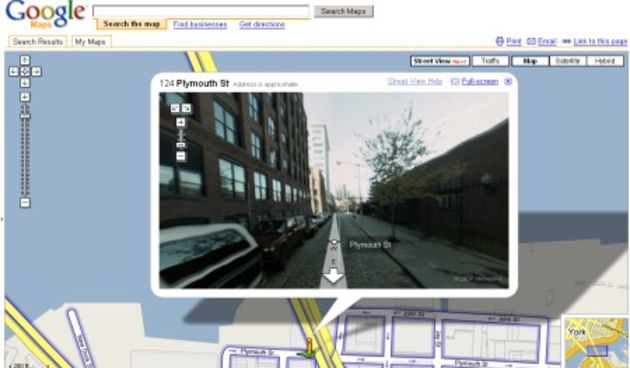Zoom in the Street View image
Viewport: 630px width, 368px height.
point(181,123)
